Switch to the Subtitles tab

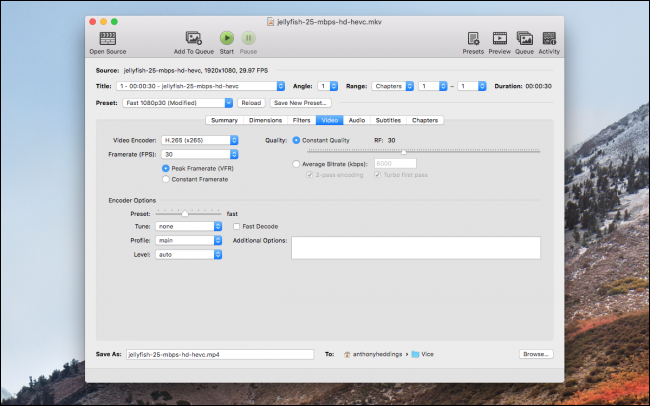coord(388,120)
